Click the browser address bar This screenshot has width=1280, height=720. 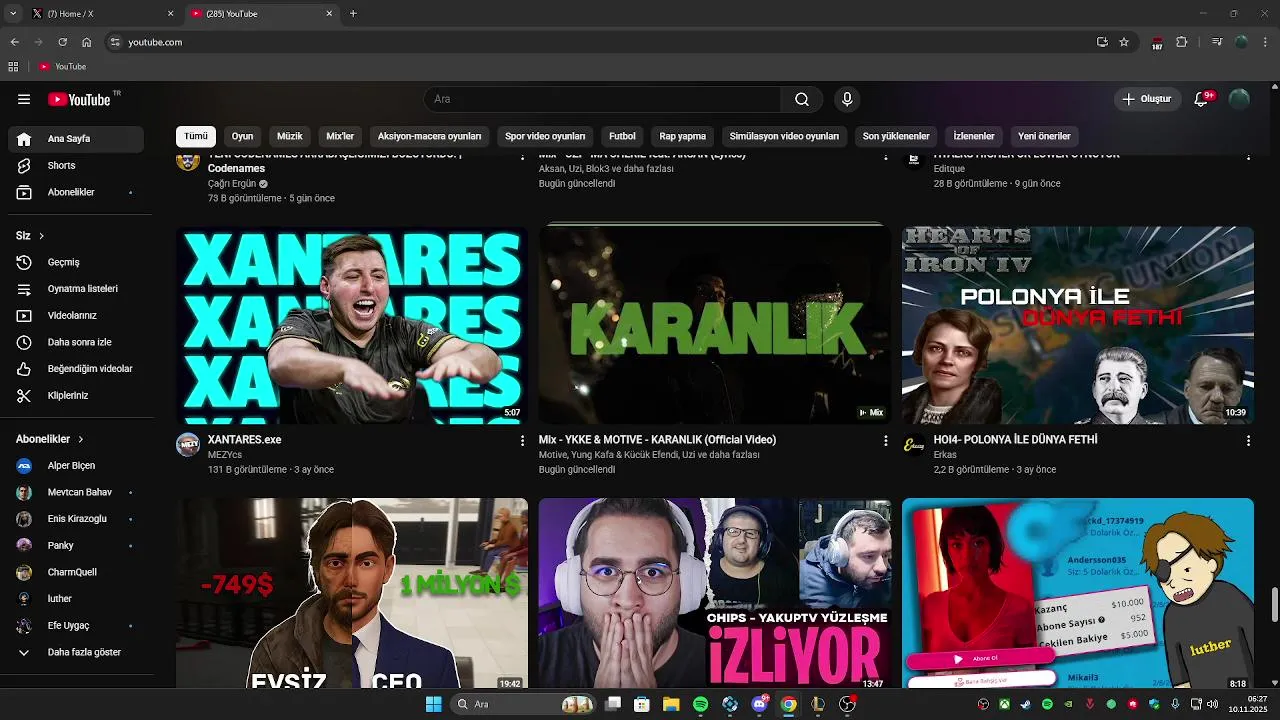pyautogui.click(x=600, y=42)
